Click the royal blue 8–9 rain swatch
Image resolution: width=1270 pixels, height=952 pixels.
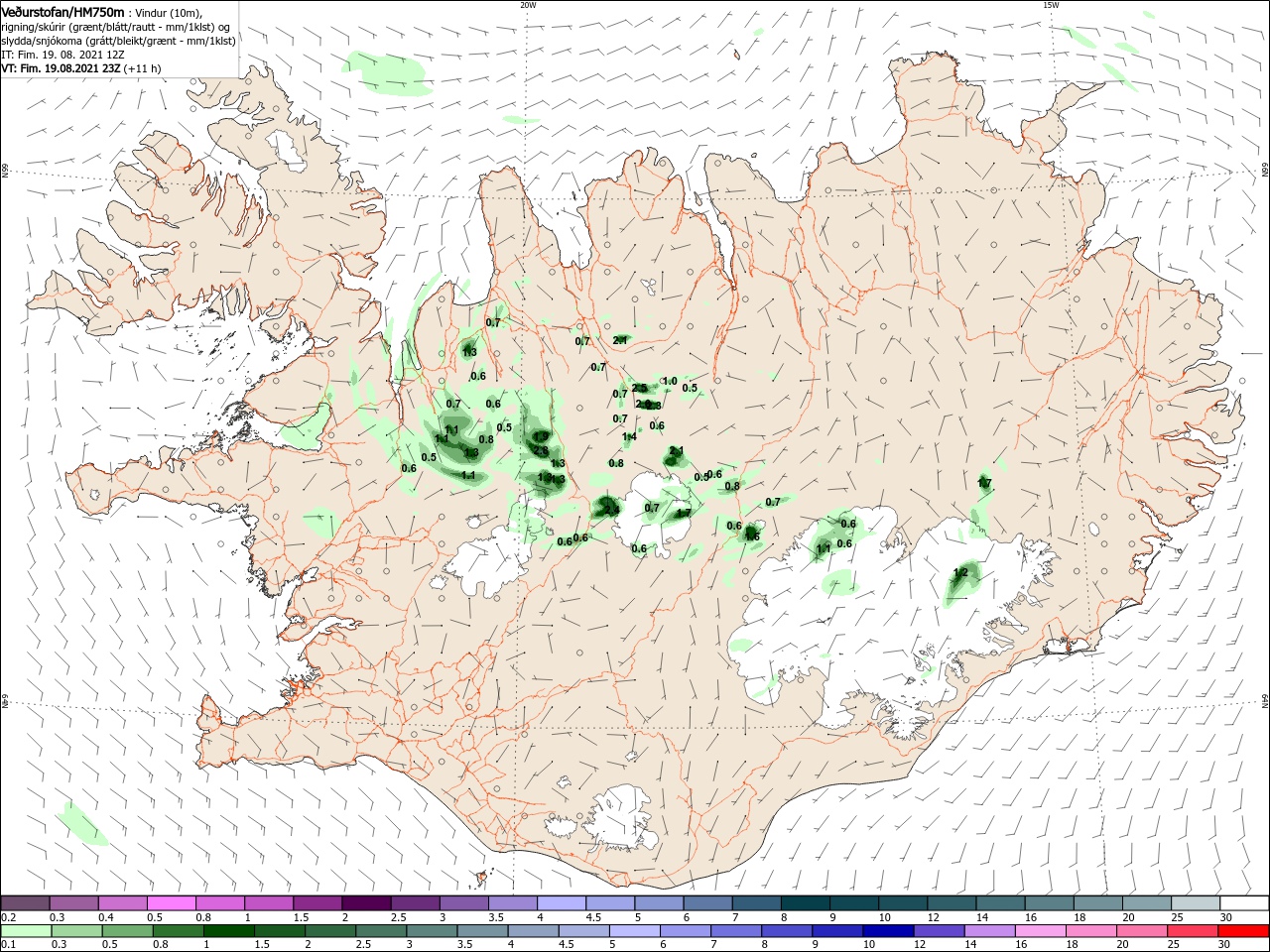point(787,931)
